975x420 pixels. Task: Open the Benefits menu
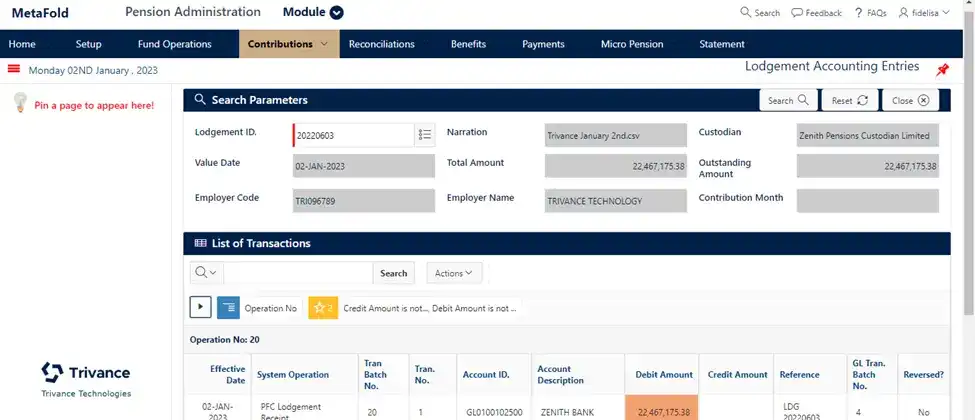coord(468,44)
